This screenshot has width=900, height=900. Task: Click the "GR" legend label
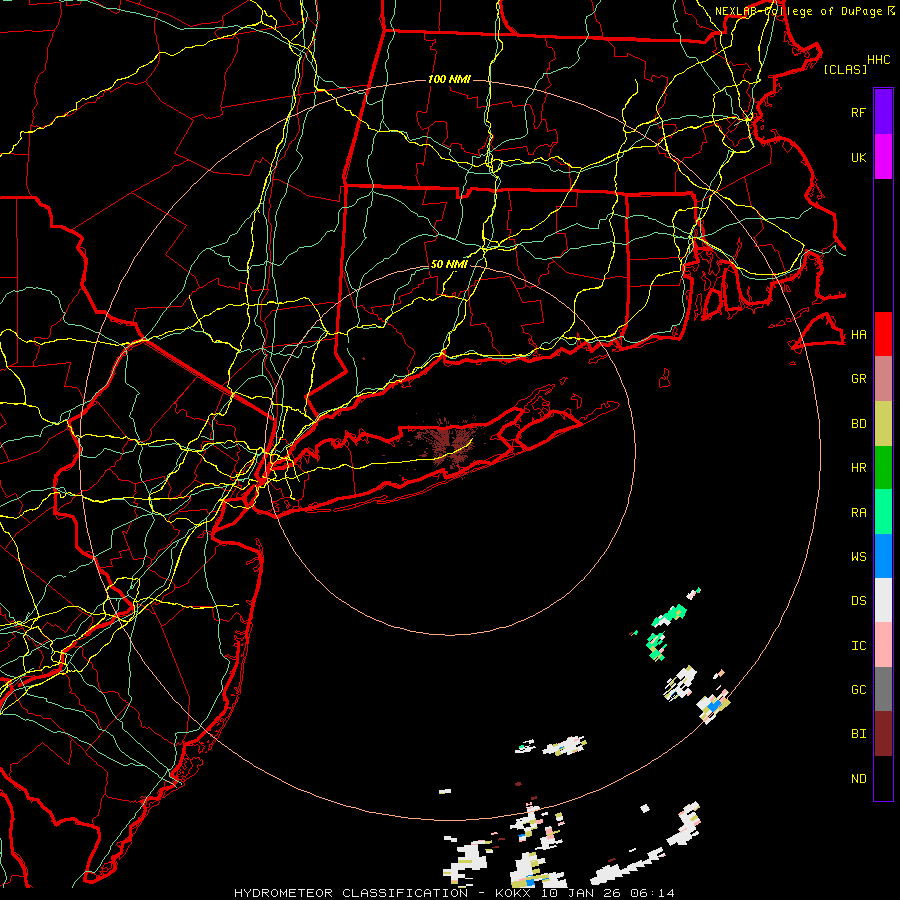point(858,379)
